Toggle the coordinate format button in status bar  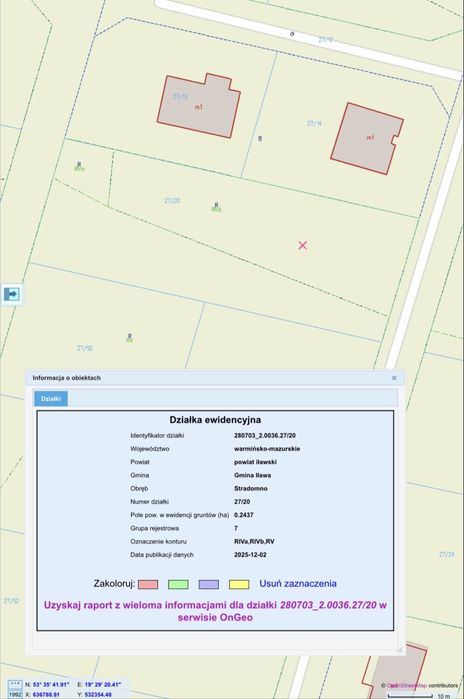[x=15, y=684]
